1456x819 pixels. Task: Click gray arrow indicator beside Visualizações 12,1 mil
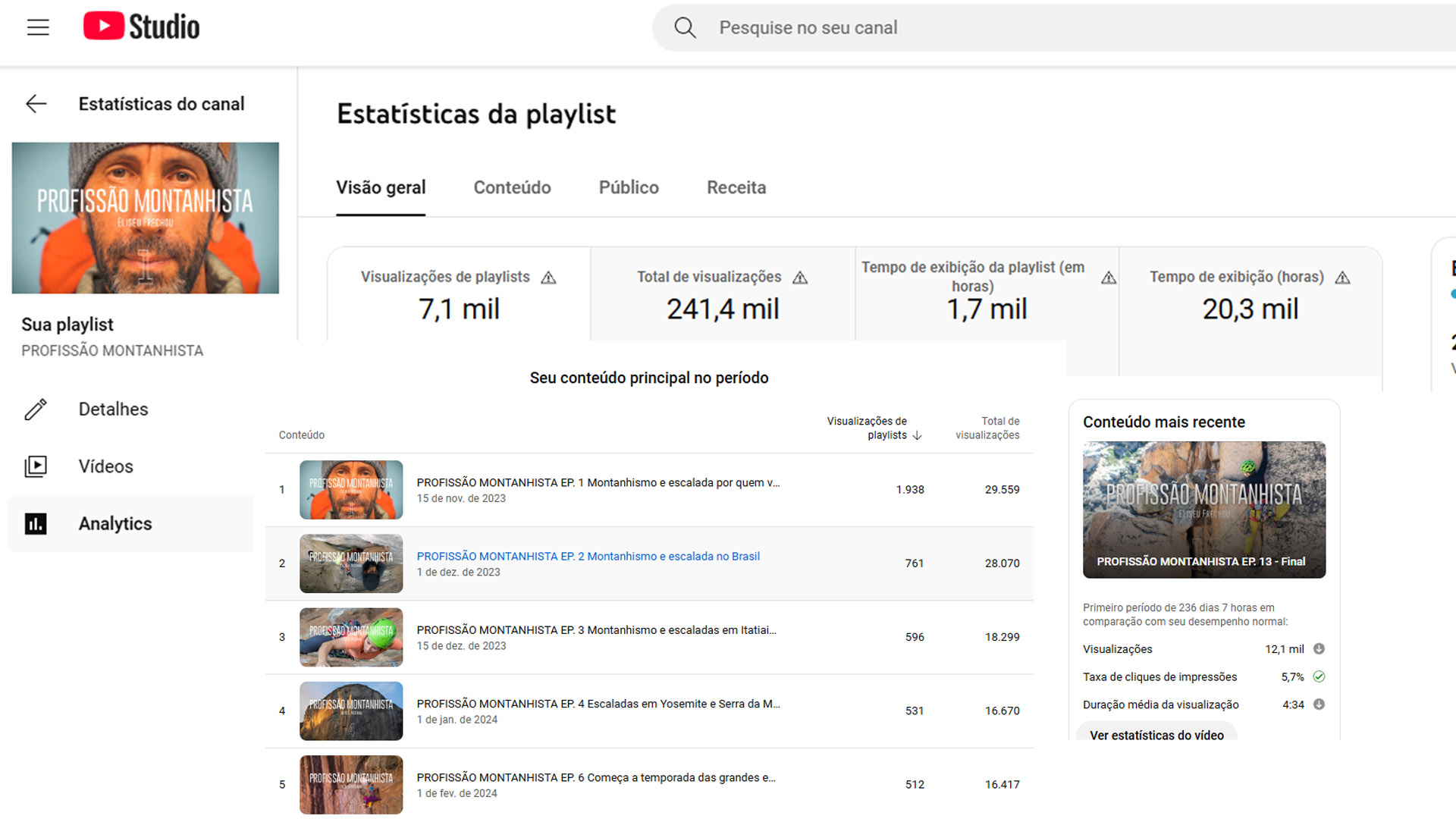1319,649
